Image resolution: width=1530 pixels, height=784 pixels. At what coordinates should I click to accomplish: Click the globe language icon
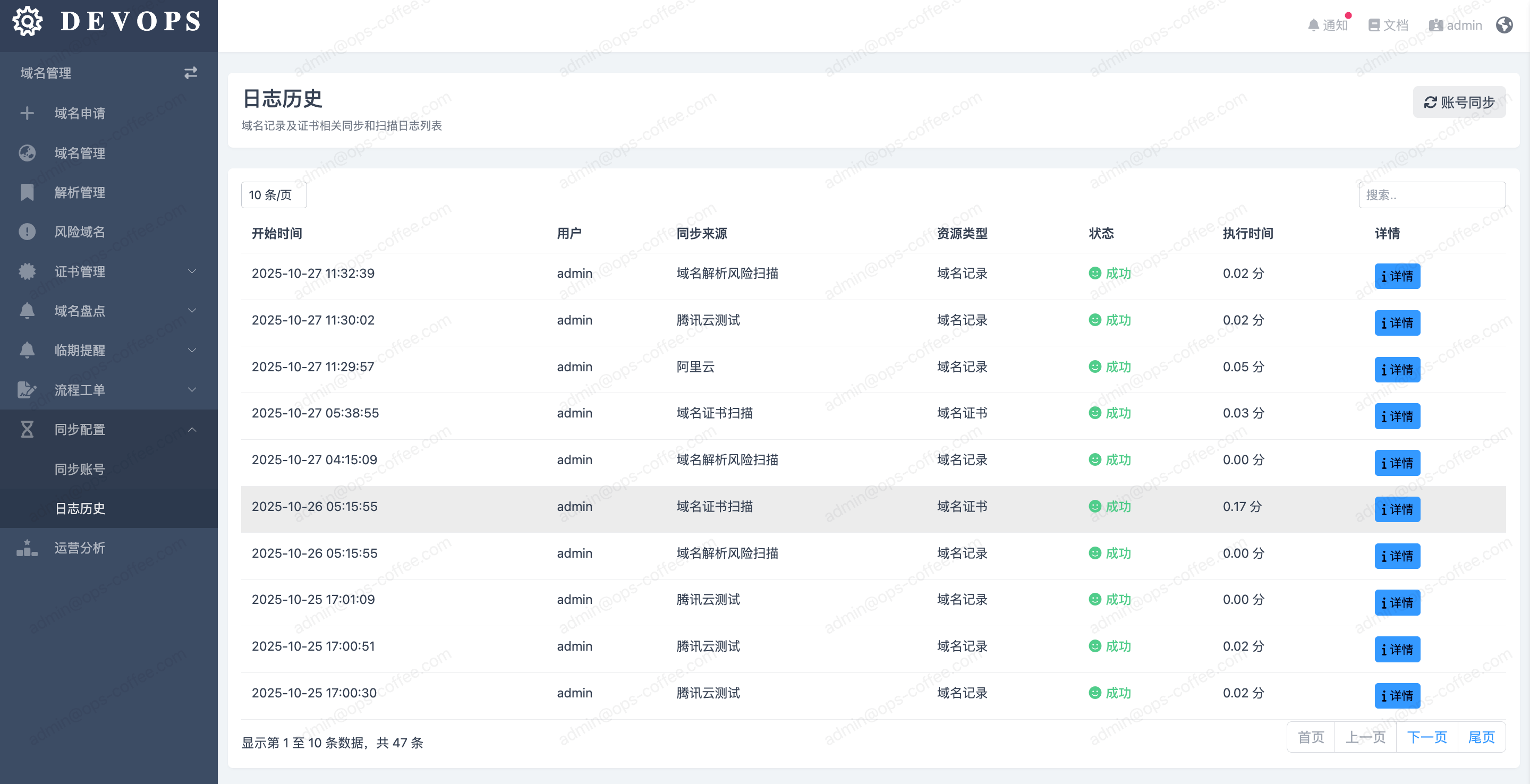pos(1504,25)
